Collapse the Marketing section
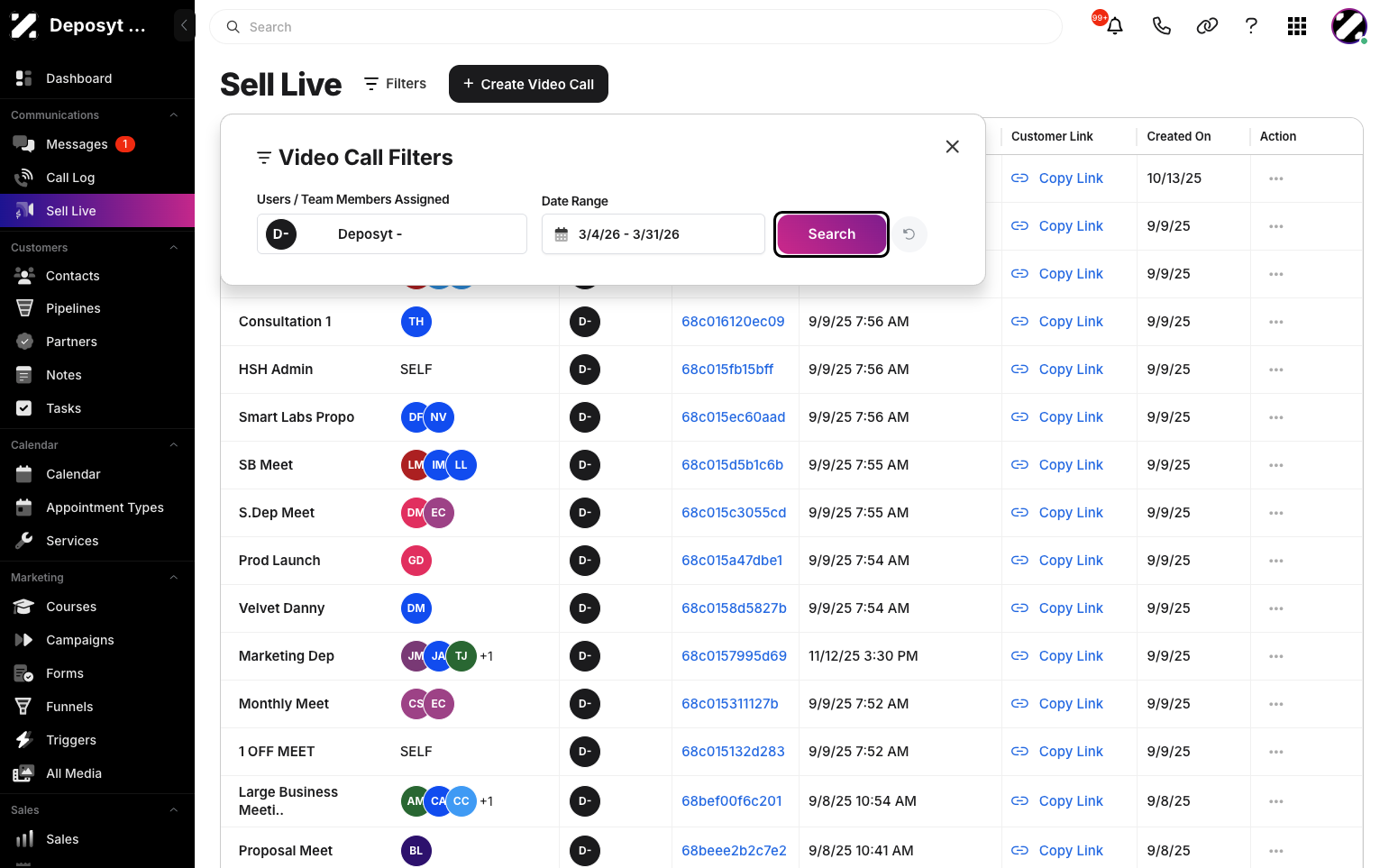Screen dimensions: 1389x868 pyautogui.click(x=174, y=578)
